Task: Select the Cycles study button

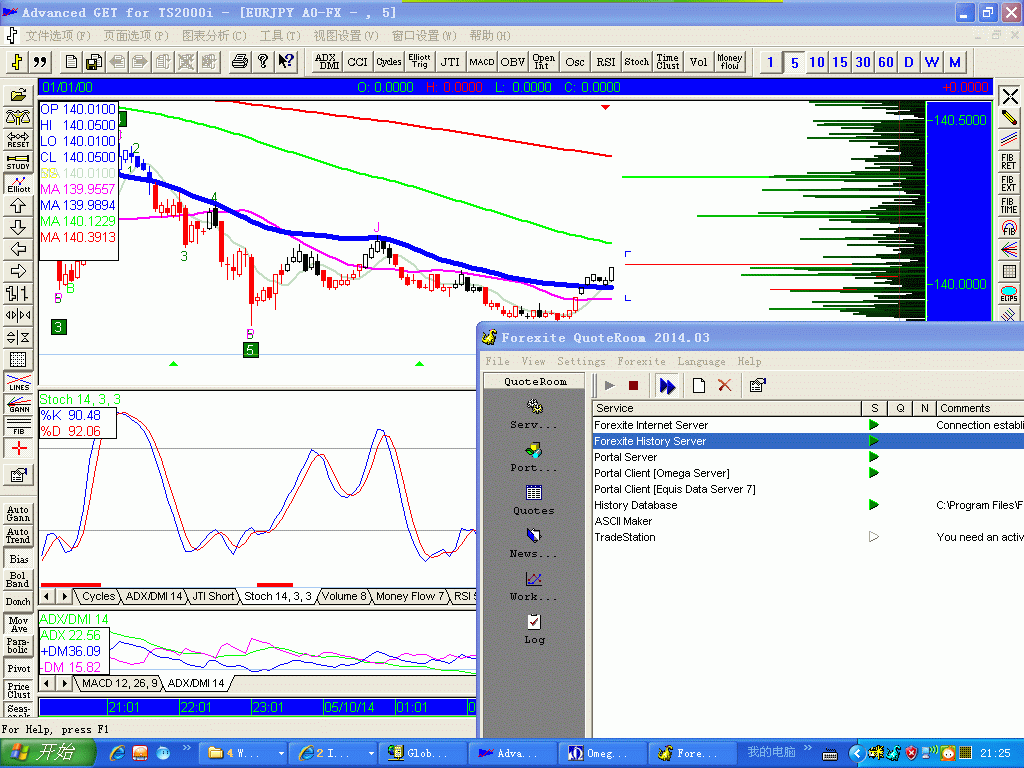Action: click(x=389, y=62)
